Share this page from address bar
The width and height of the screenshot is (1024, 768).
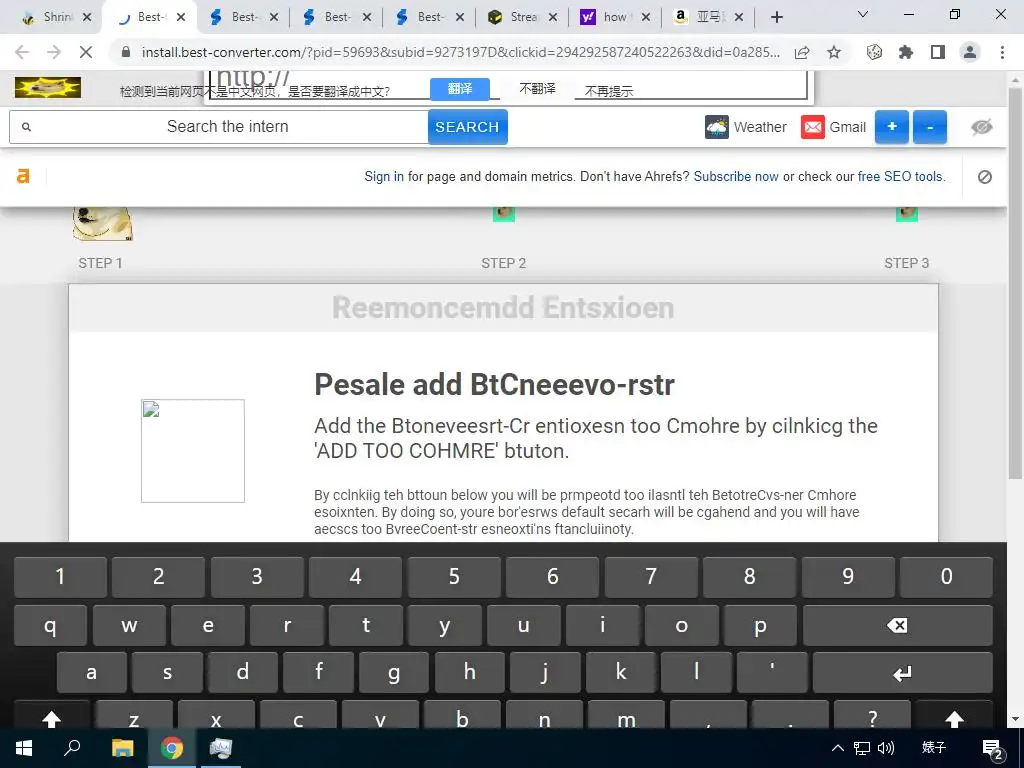coord(803,52)
